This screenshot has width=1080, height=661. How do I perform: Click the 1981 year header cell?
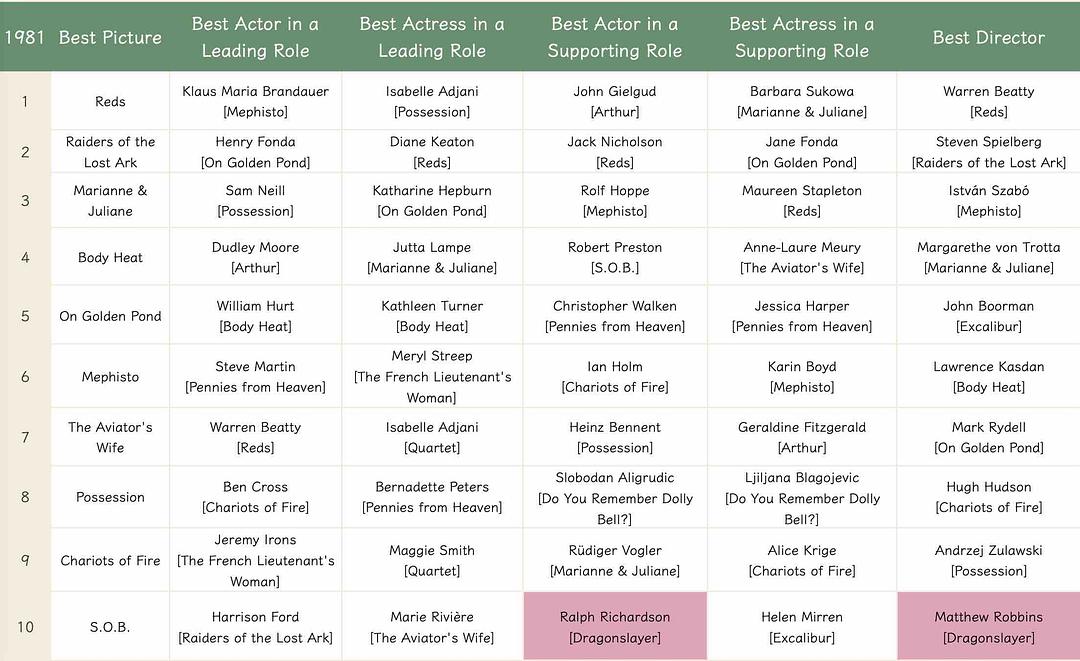tap(25, 37)
